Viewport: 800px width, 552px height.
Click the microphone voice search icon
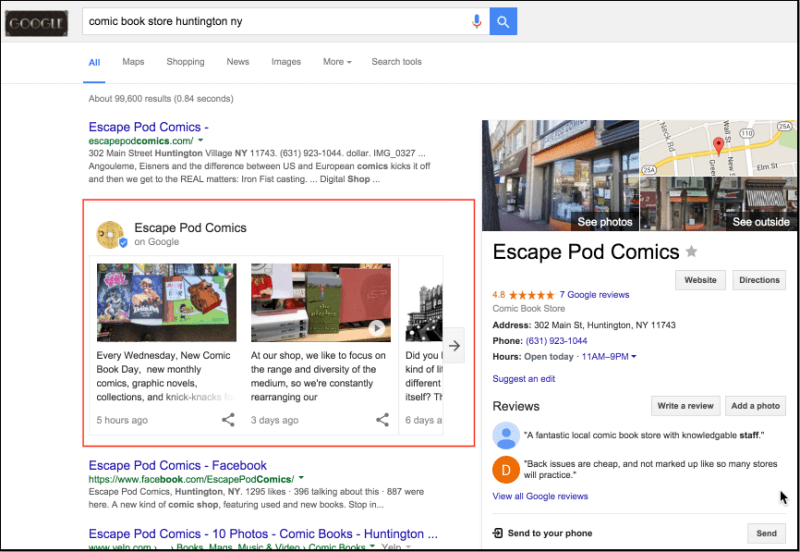(477, 21)
